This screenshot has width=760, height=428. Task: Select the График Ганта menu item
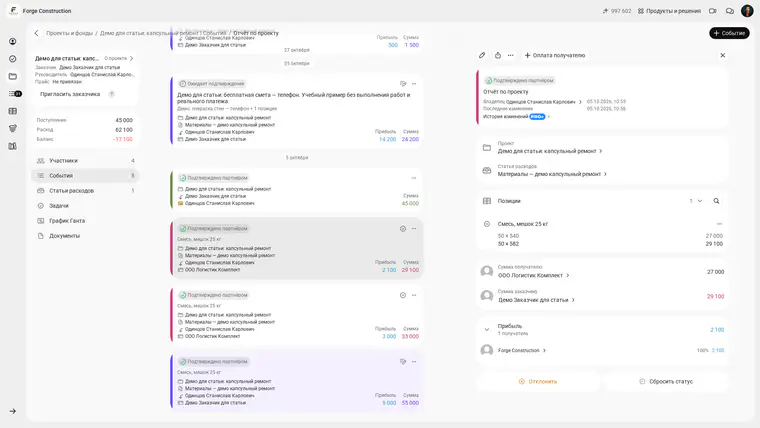coord(85,221)
